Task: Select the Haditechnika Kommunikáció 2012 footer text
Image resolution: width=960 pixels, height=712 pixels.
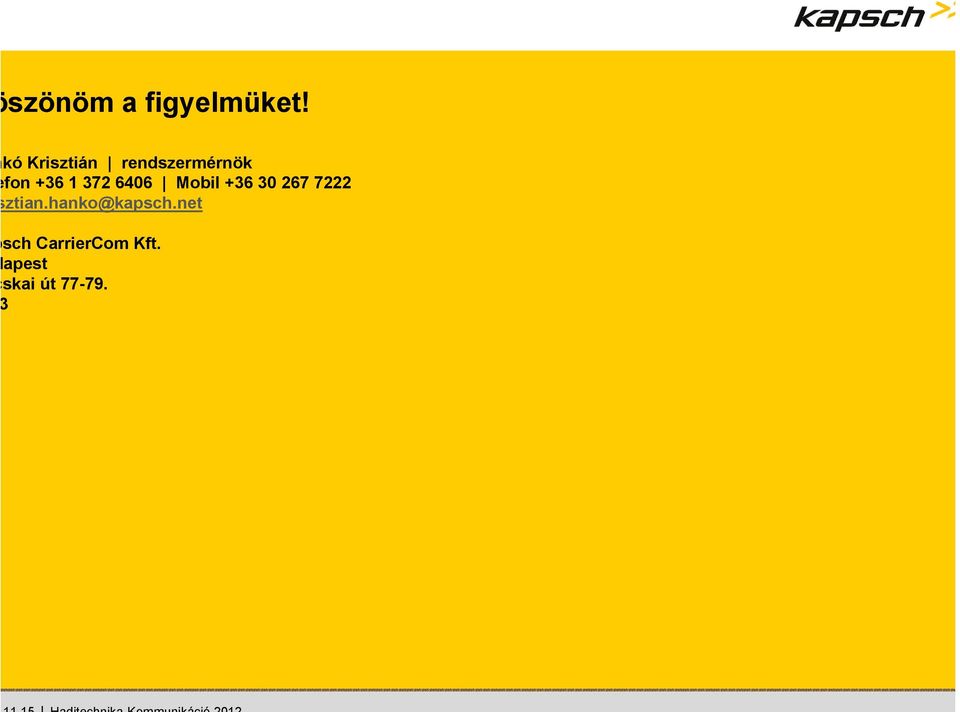Action: 146,709
